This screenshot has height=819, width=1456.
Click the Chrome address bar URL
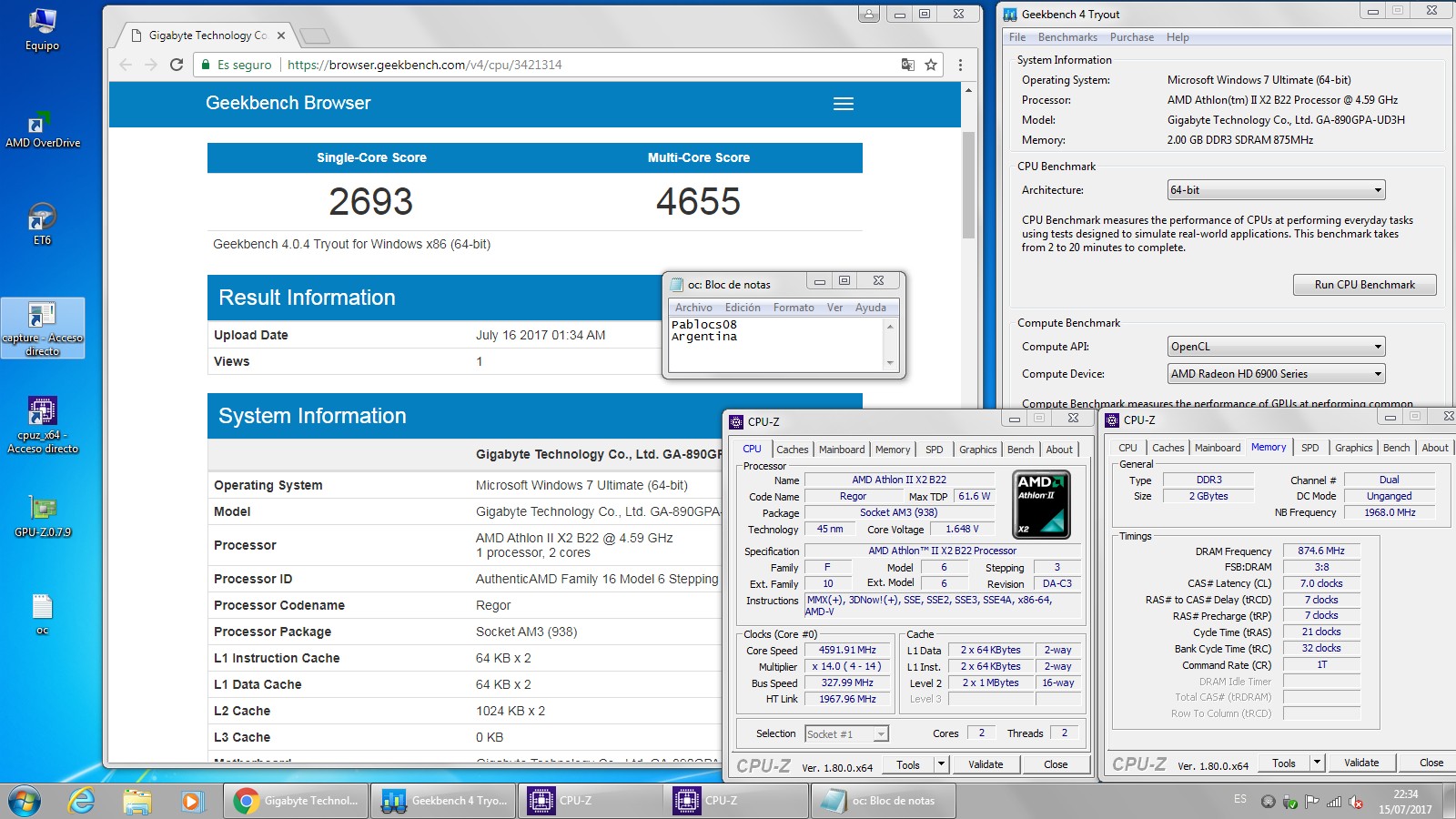[x=424, y=65]
